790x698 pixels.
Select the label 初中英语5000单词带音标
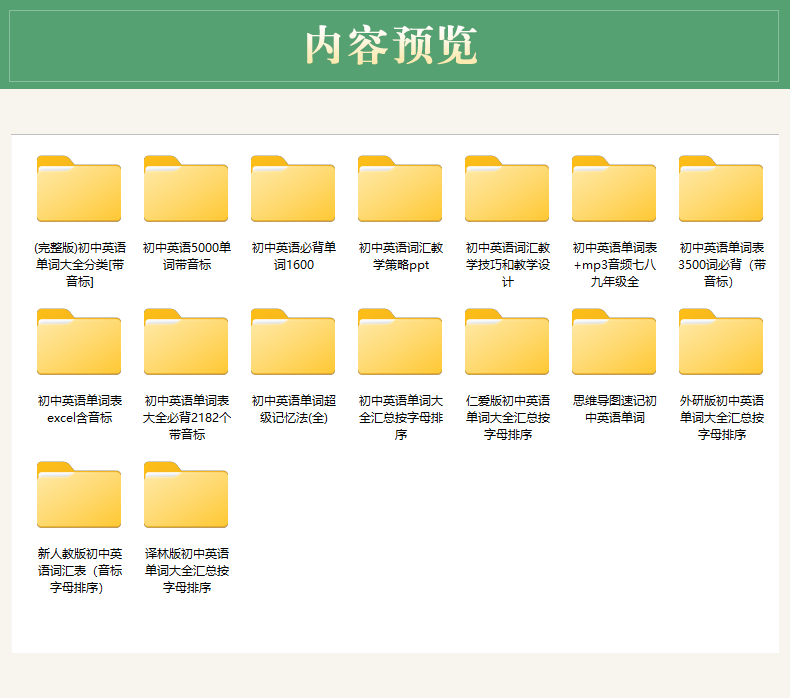tap(187, 256)
